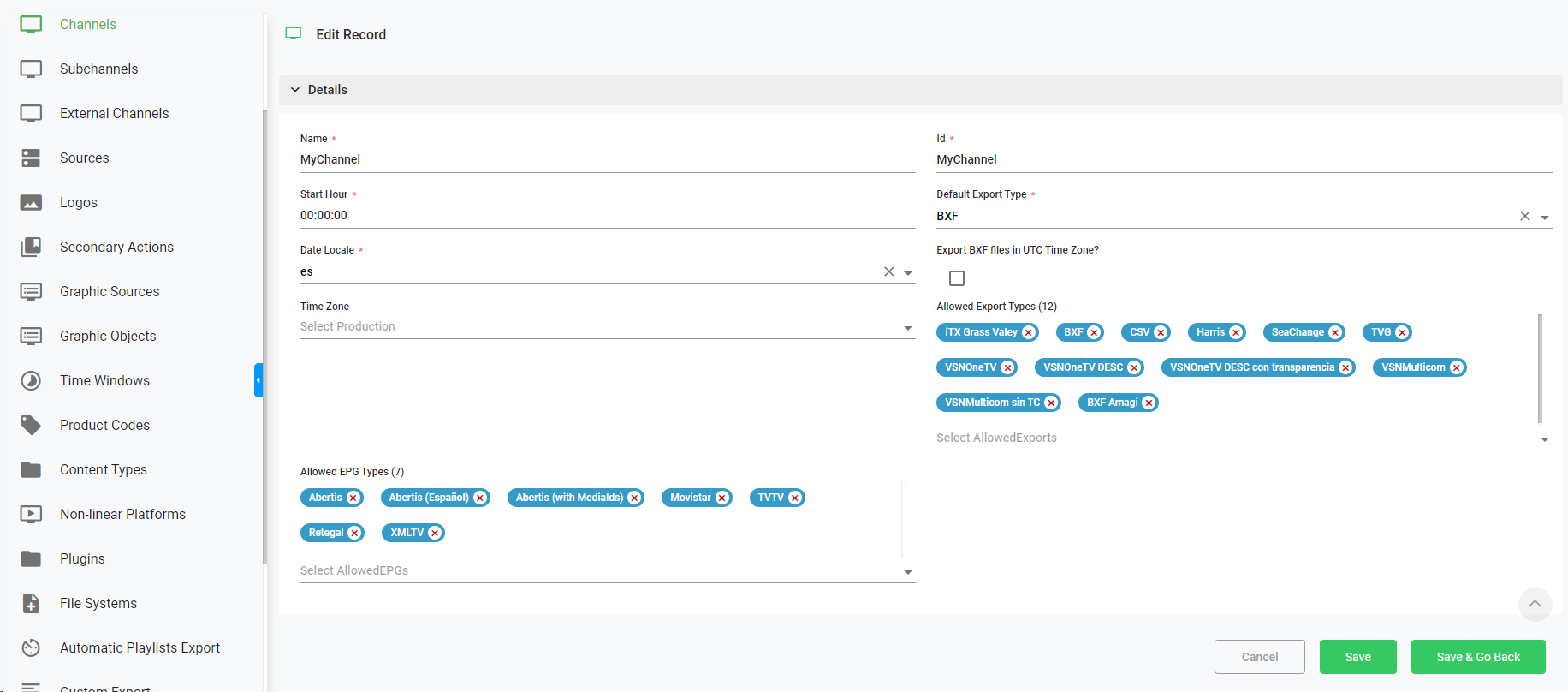This screenshot has height=692, width=1568.
Task: Click the Cancel button
Action: 1259,657
